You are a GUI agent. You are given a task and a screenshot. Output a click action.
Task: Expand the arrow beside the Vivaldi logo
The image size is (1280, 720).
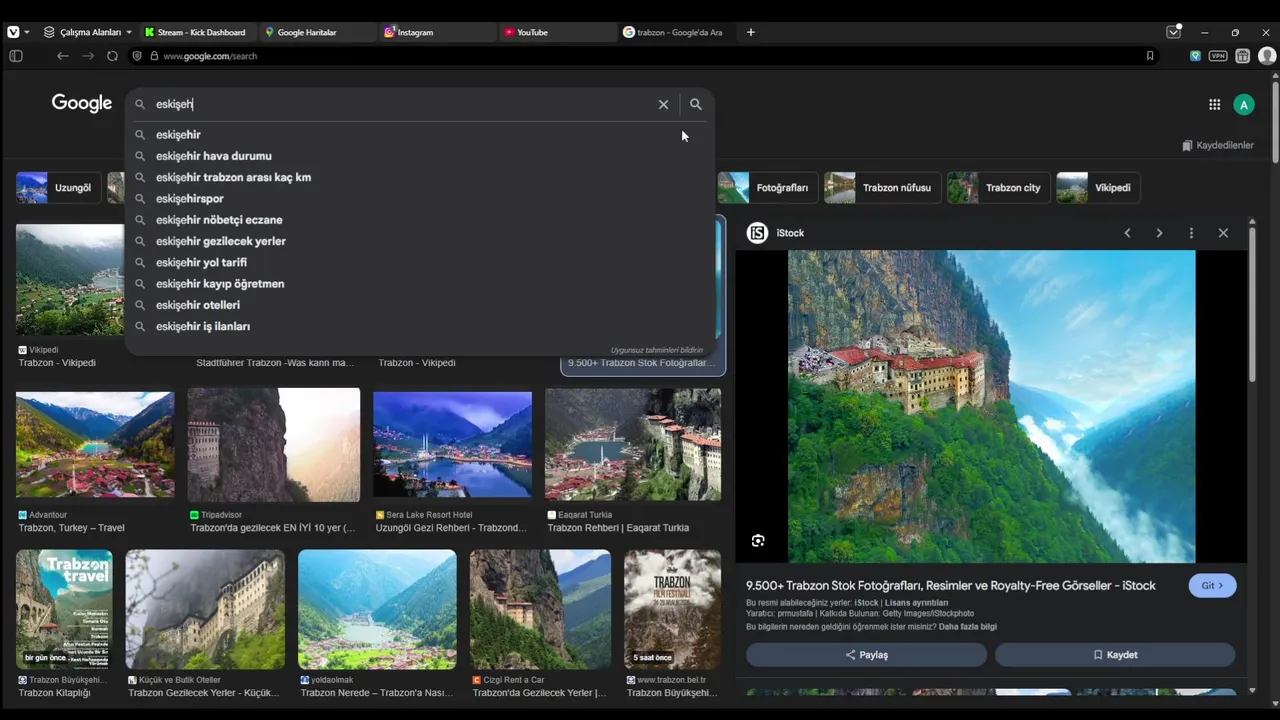(x=26, y=32)
